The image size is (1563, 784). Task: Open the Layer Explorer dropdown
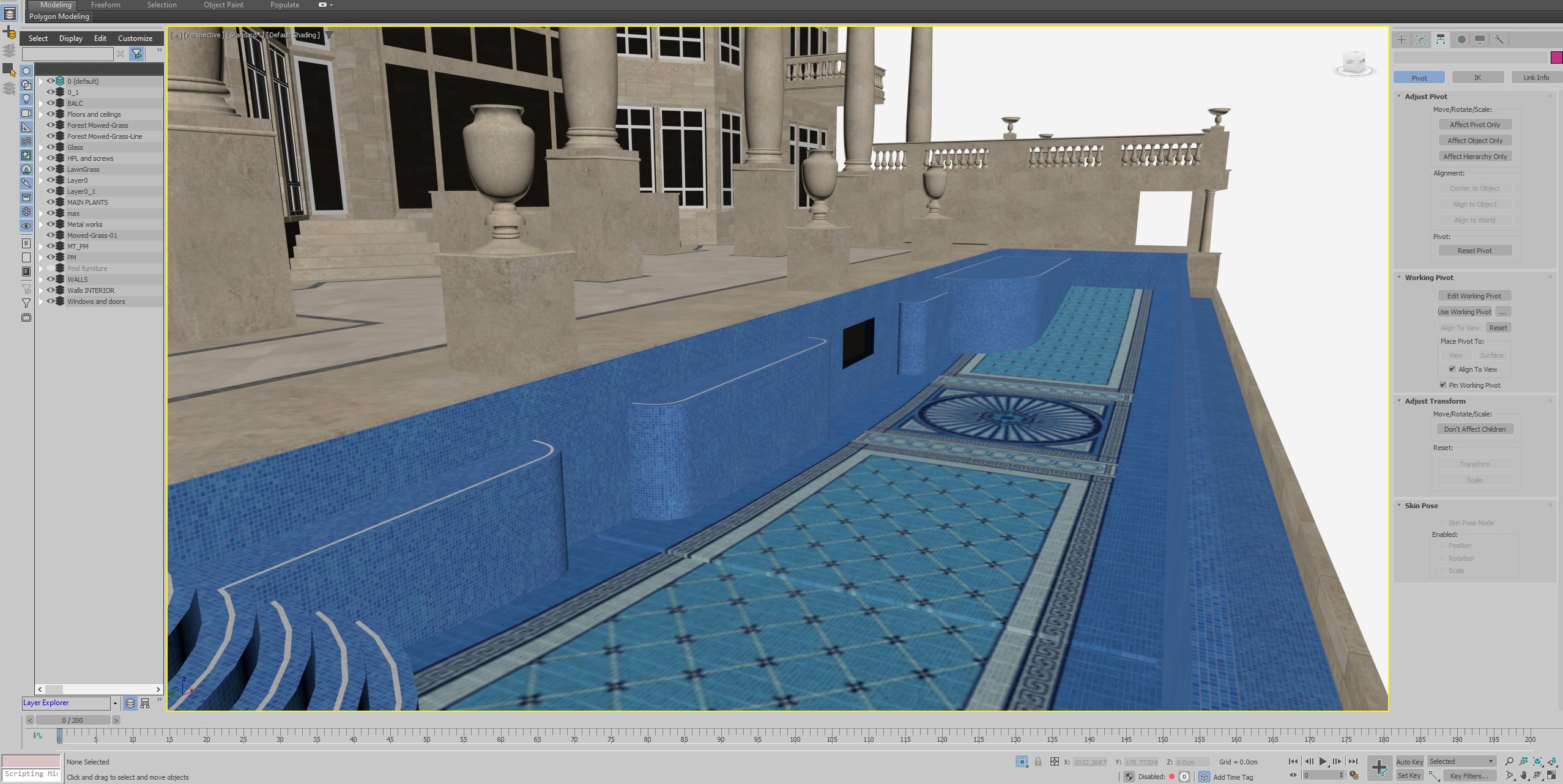point(115,703)
